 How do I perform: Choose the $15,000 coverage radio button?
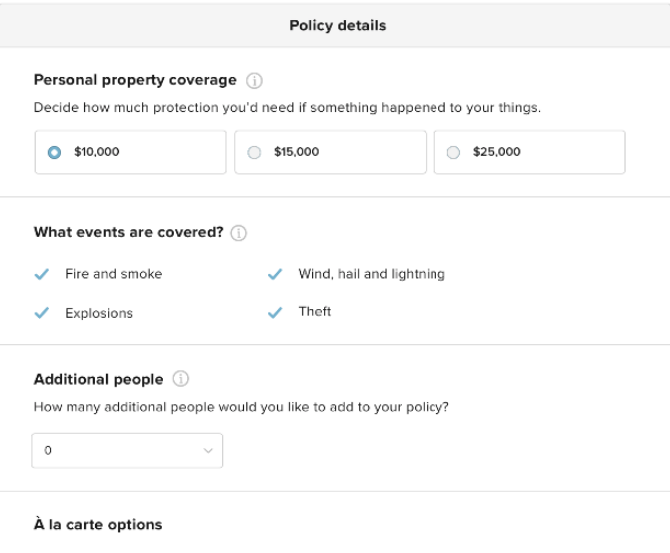254,153
